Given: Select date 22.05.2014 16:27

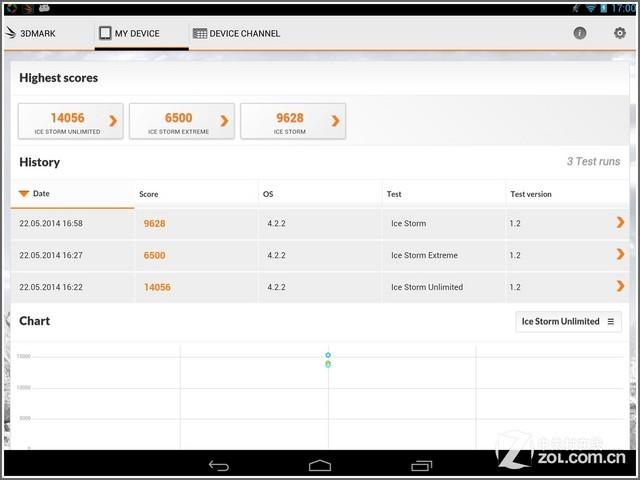Looking at the screenshot, I should [51, 255].
